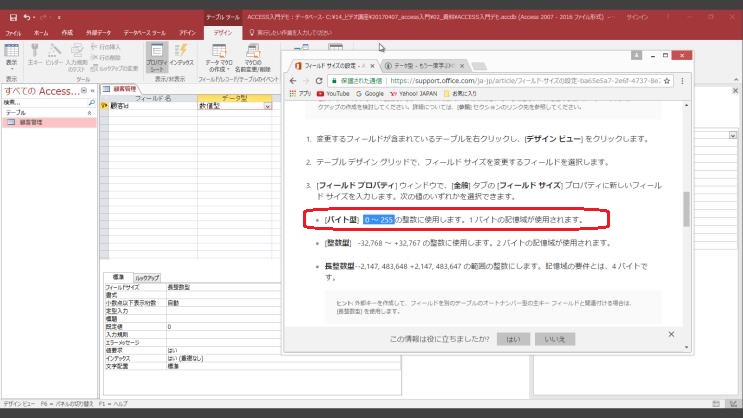Image resolution: width=743 pixels, height=418 pixels.
Task: Collapse the navigation pane with shutter button
Action: tap(92, 91)
